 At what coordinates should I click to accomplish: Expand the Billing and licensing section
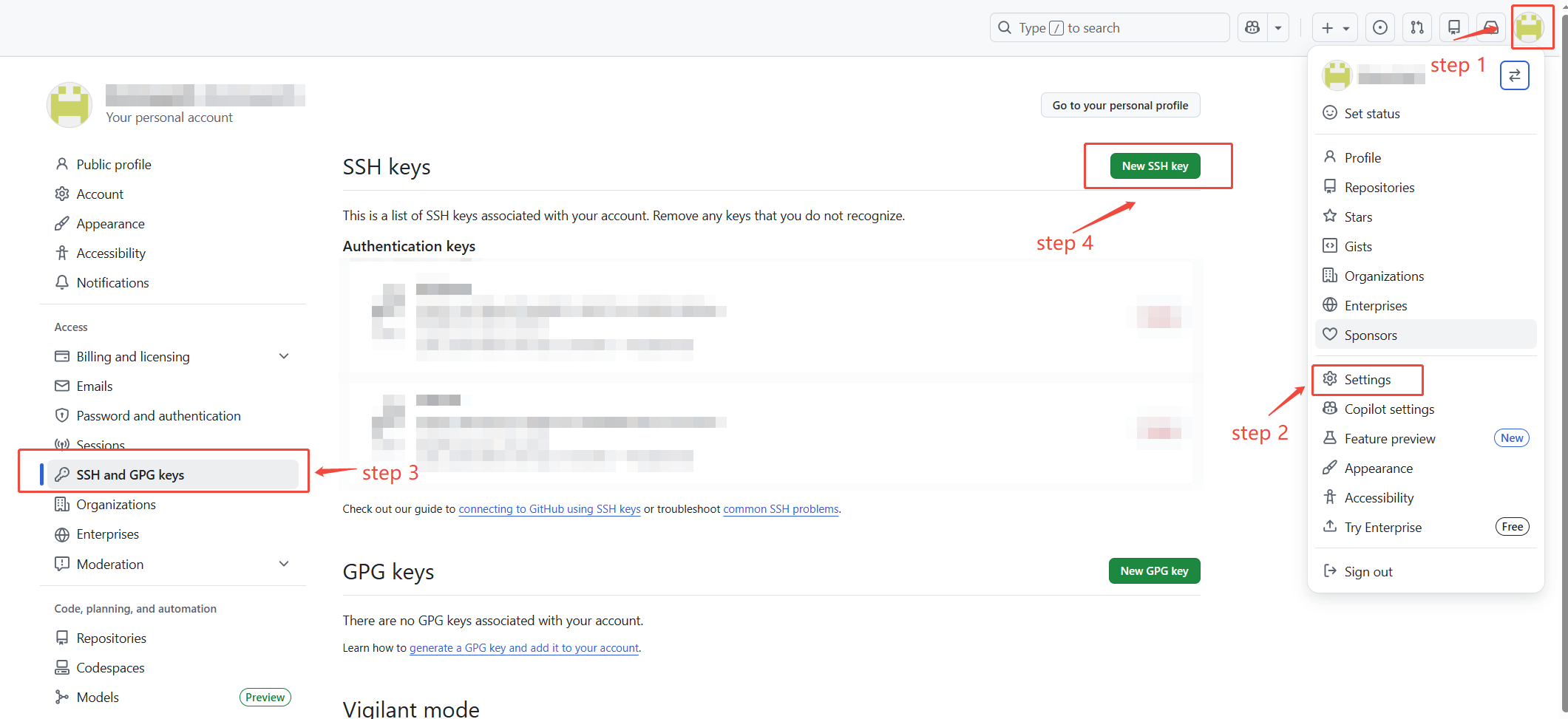tap(284, 356)
